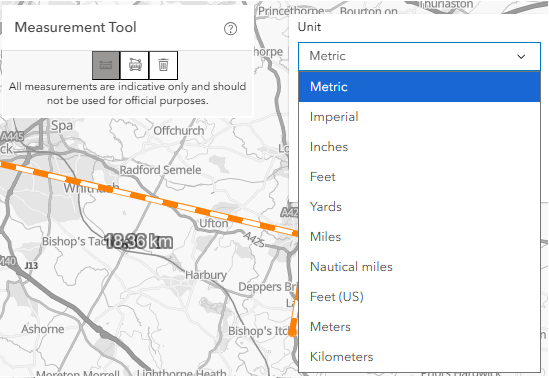Choose Feet (US) unit option
This screenshot has width=549, height=378.
(x=419, y=297)
